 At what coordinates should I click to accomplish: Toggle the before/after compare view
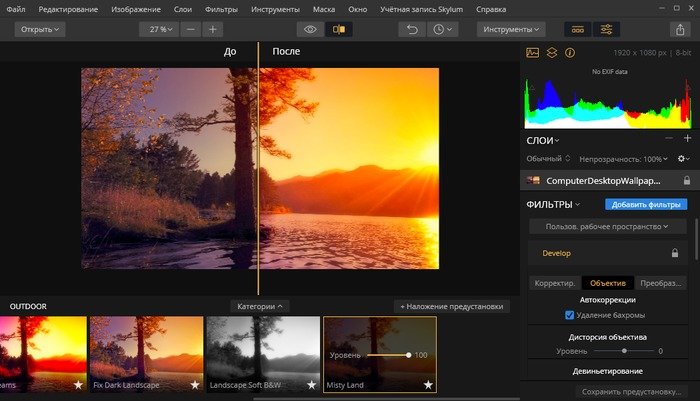tap(338, 29)
